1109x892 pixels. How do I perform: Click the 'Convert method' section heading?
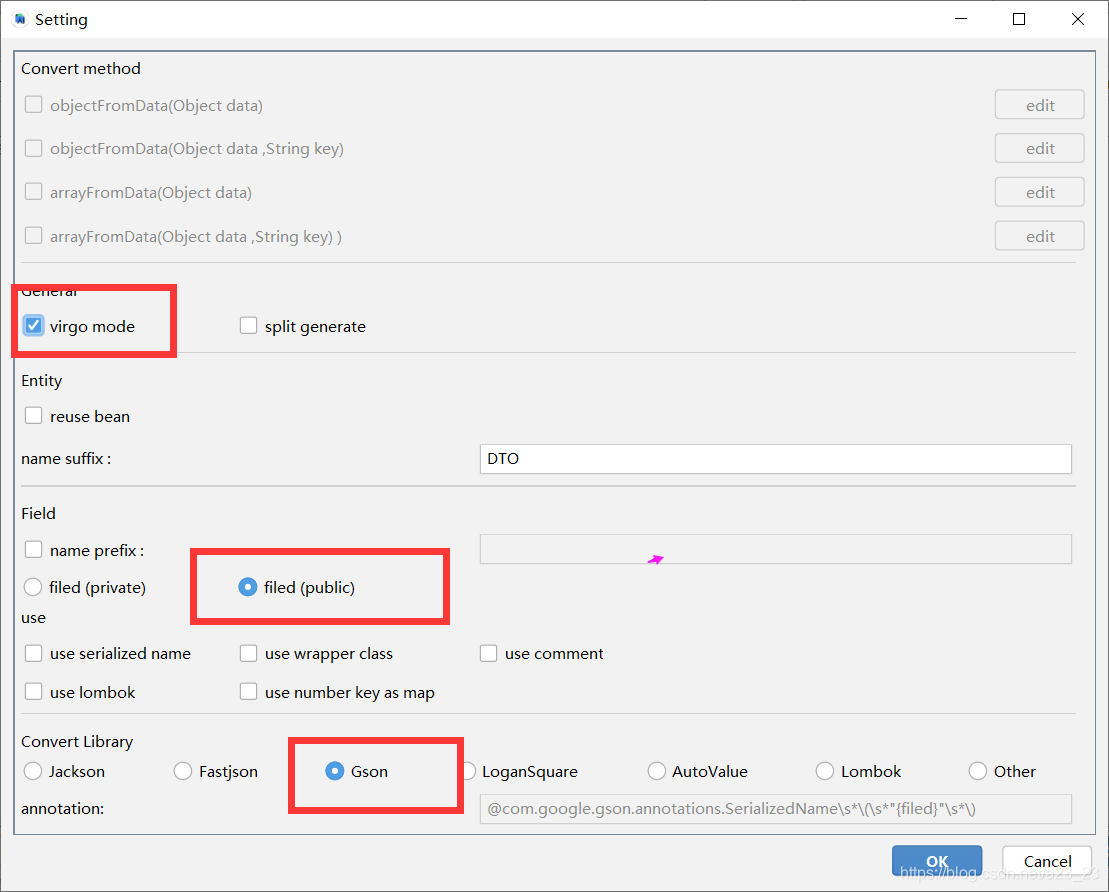click(x=81, y=69)
